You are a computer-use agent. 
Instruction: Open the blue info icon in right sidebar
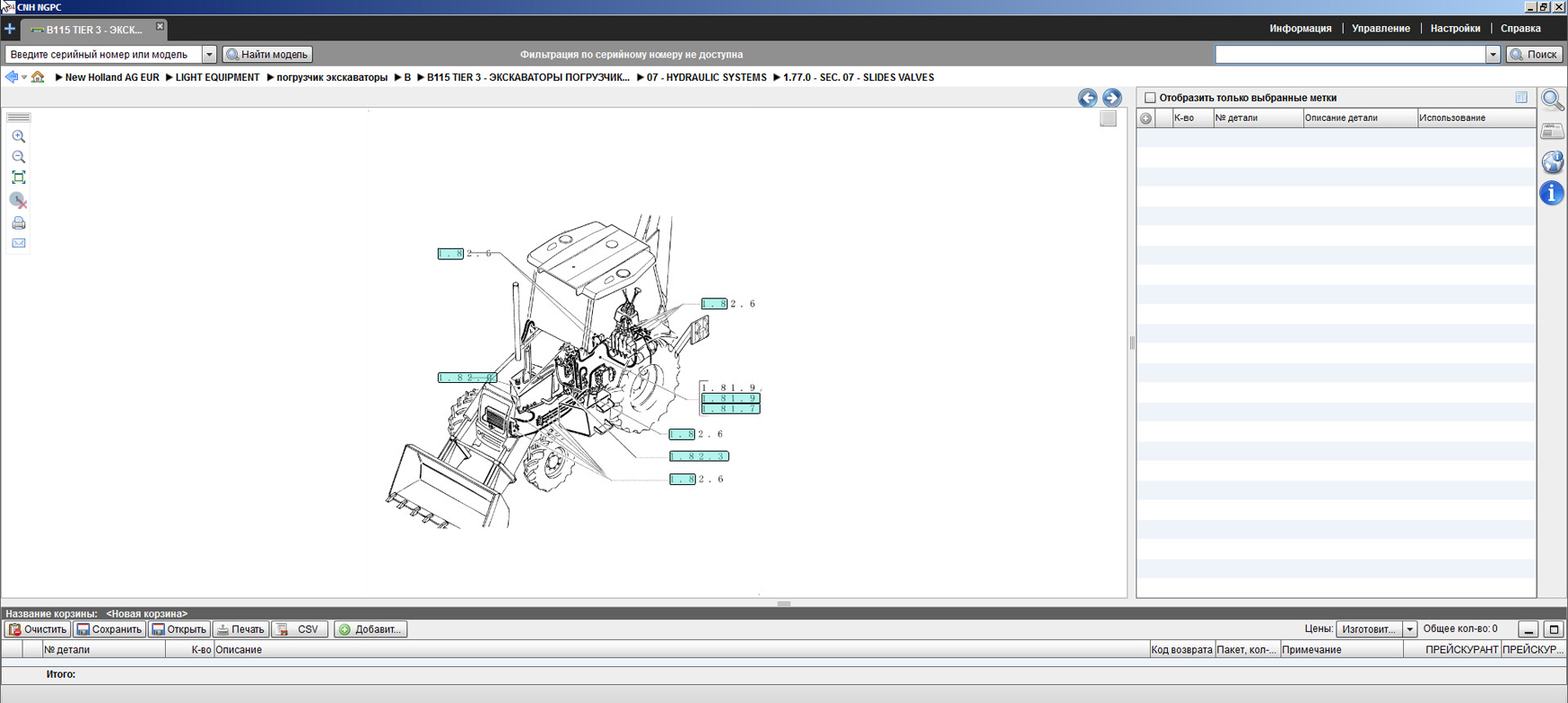(1552, 193)
